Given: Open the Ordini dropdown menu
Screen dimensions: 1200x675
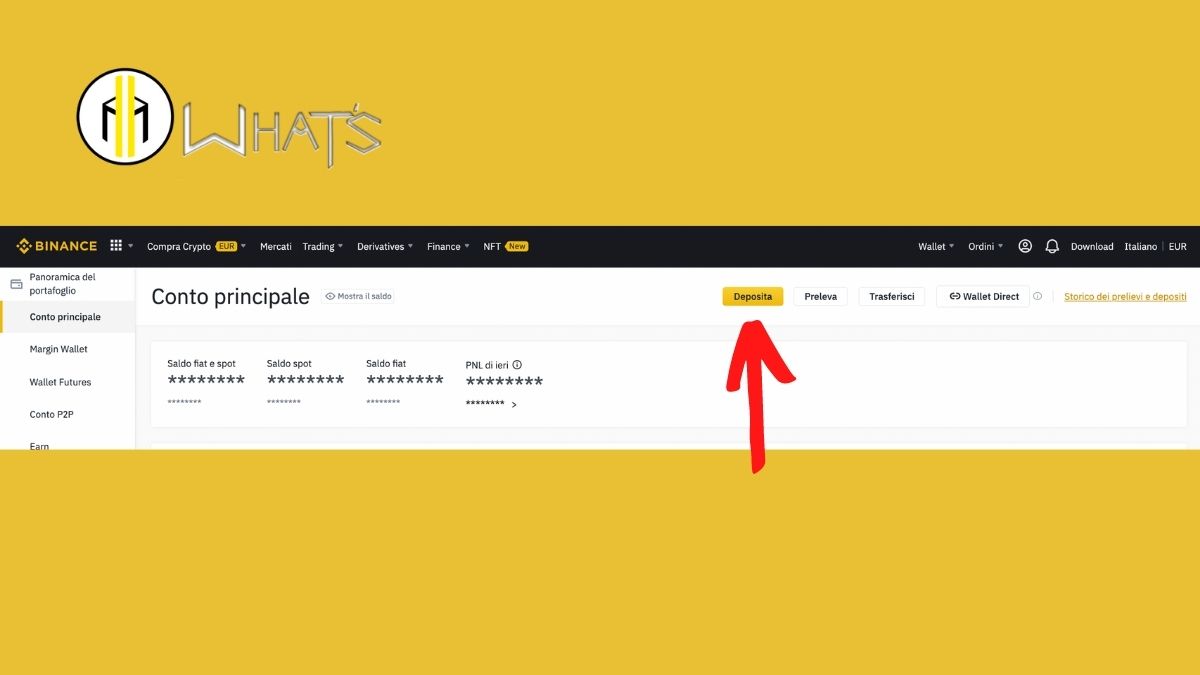Looking at the screenshot, I should (983, 245).
